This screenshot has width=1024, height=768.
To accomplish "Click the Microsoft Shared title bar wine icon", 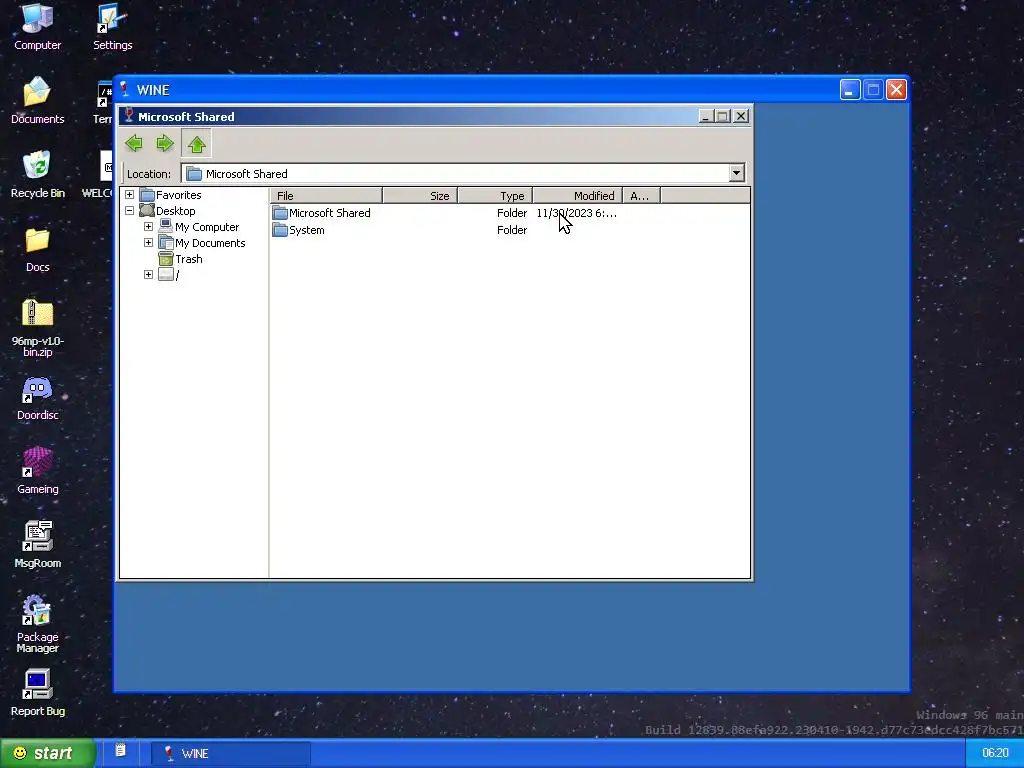I will [x=129, y=116].
